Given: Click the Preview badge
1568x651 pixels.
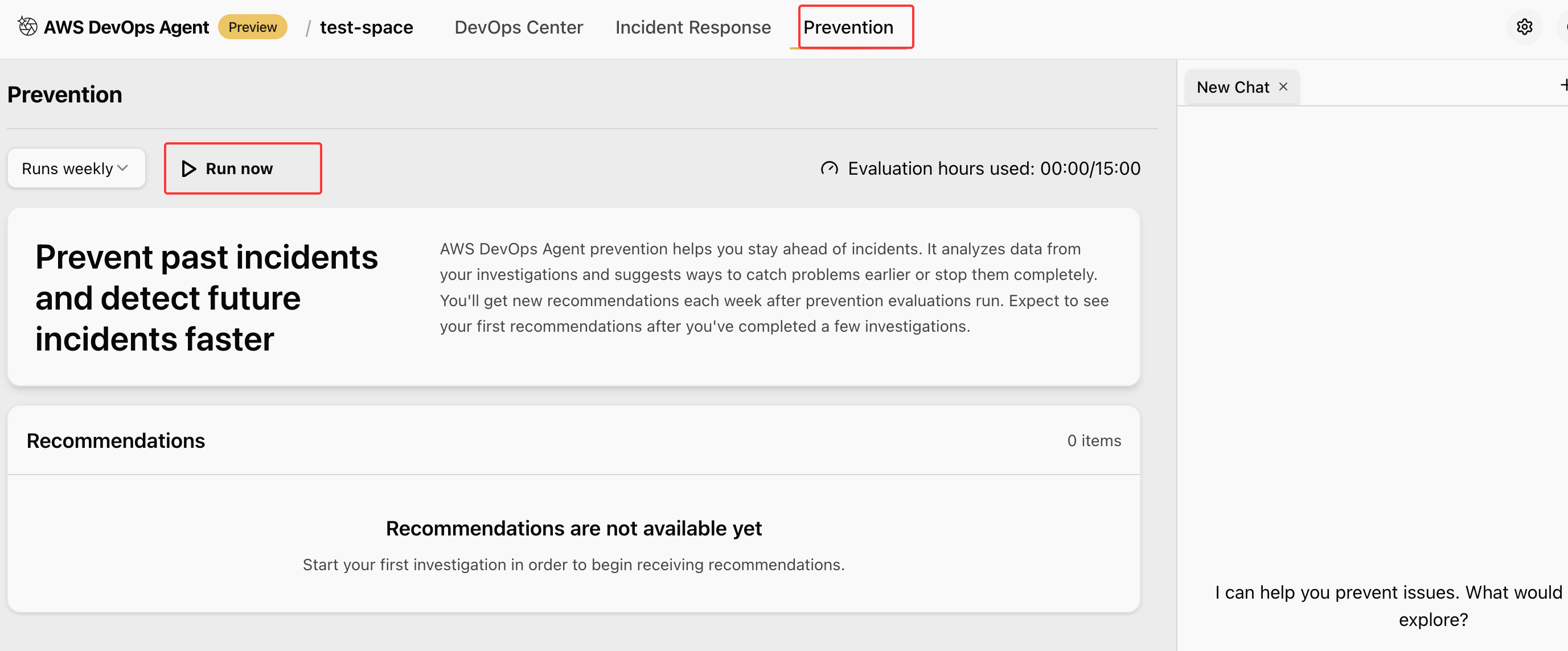Looking at the screenshot, I should coord(253,27).
